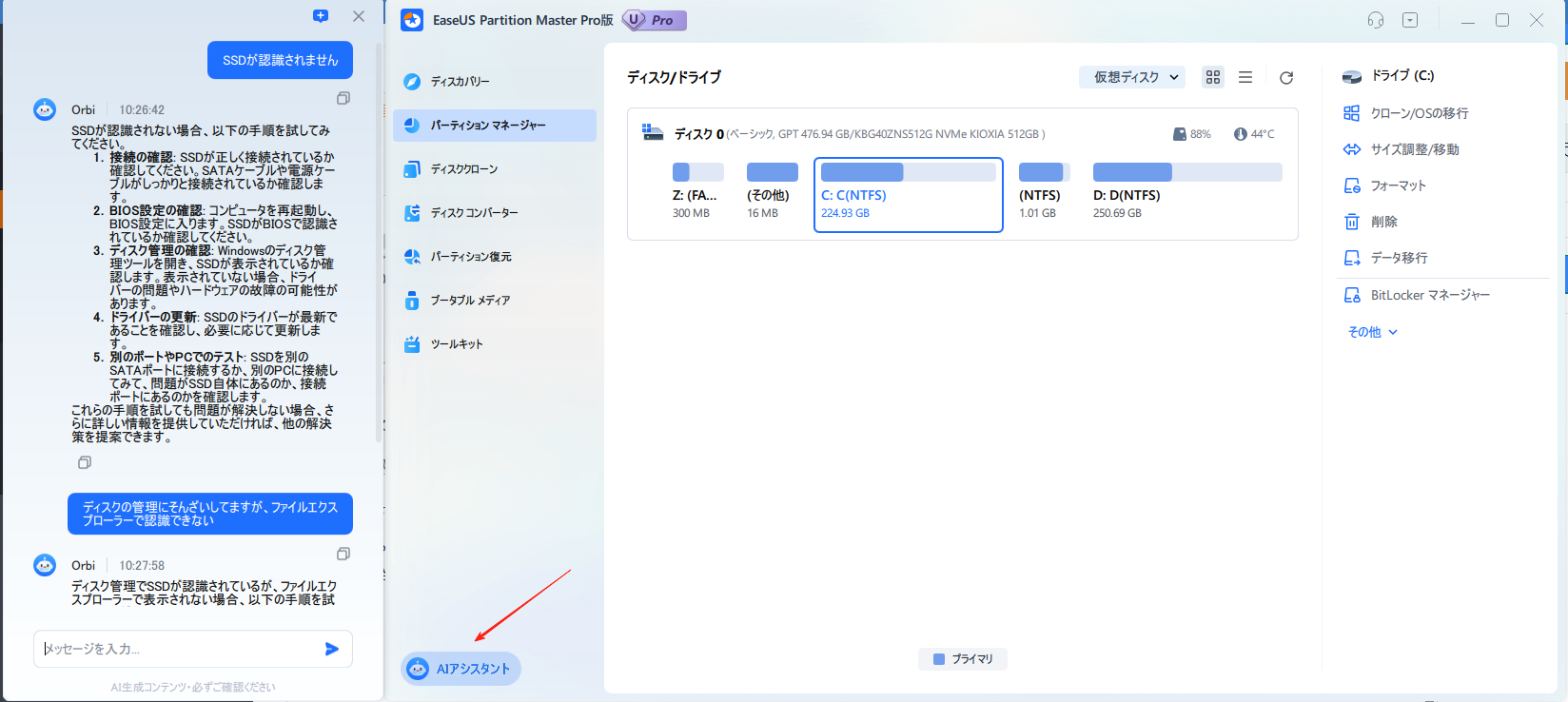This screenshot has height=702, width=1568.
Task: Click the refresh disk list icon
Action: (x=1286, y=78)
